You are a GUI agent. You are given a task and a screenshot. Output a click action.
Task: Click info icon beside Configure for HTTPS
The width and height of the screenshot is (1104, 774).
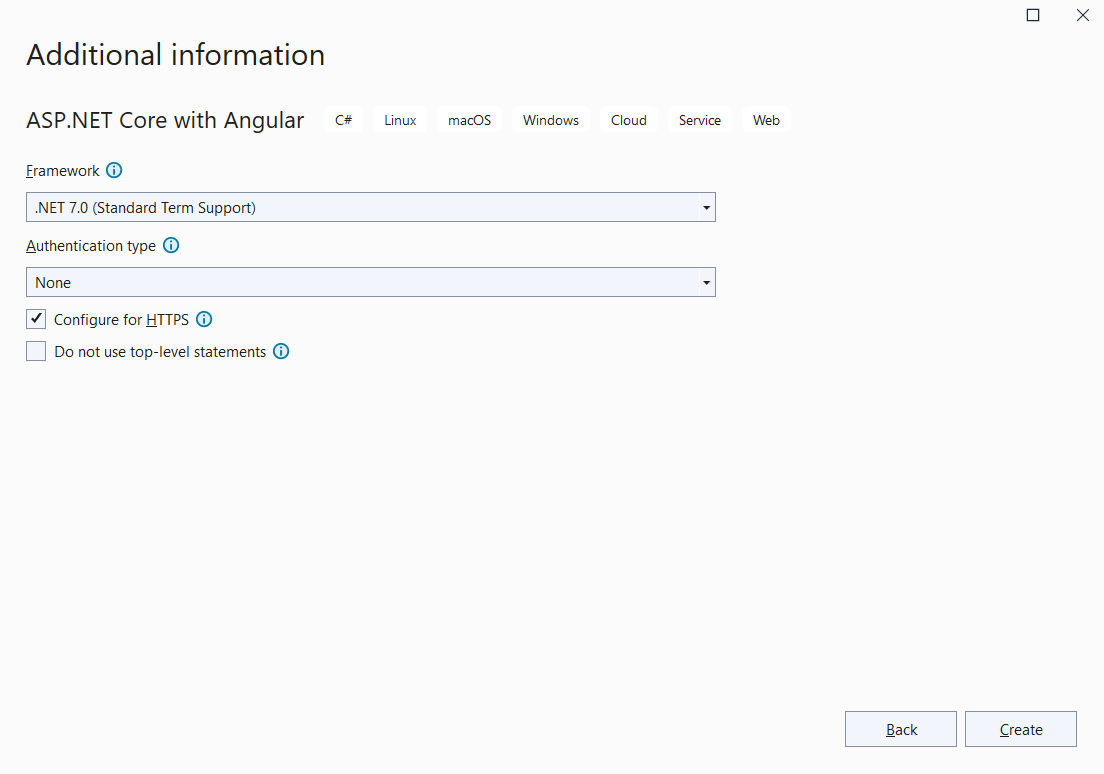[204, 320]
